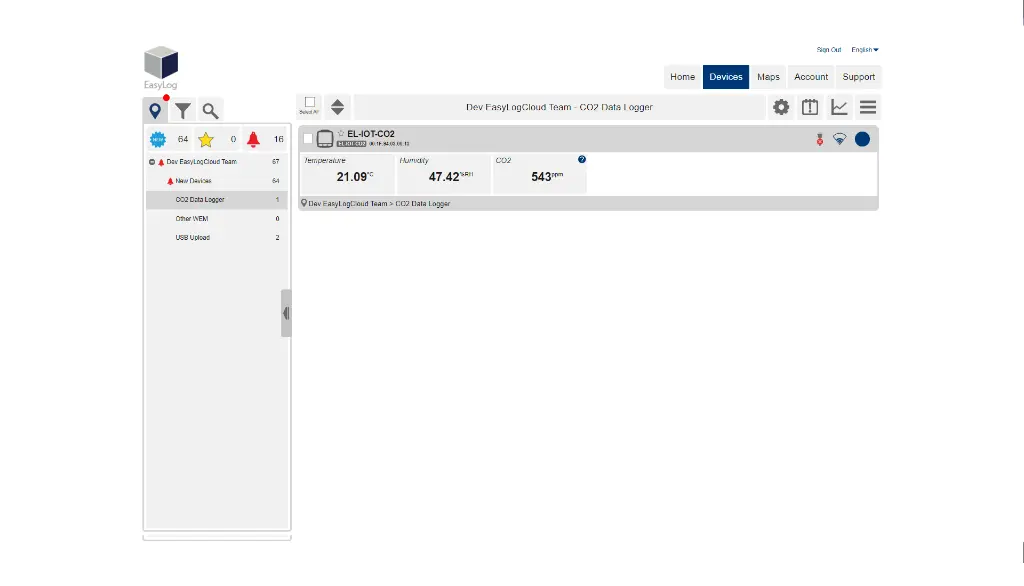Open the magnifier search tab
Viewport: 1024px width, 586px height.
[x=210, y=111]
